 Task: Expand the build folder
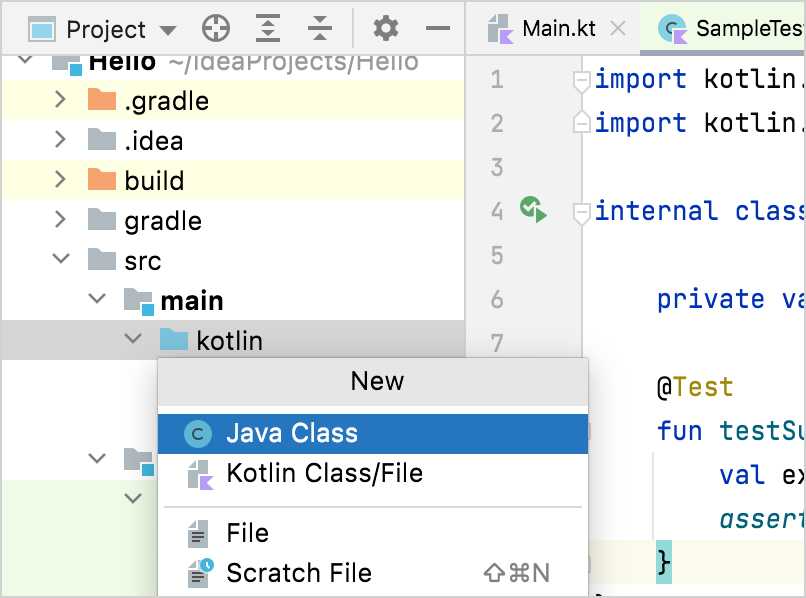[x=61, y=180]
